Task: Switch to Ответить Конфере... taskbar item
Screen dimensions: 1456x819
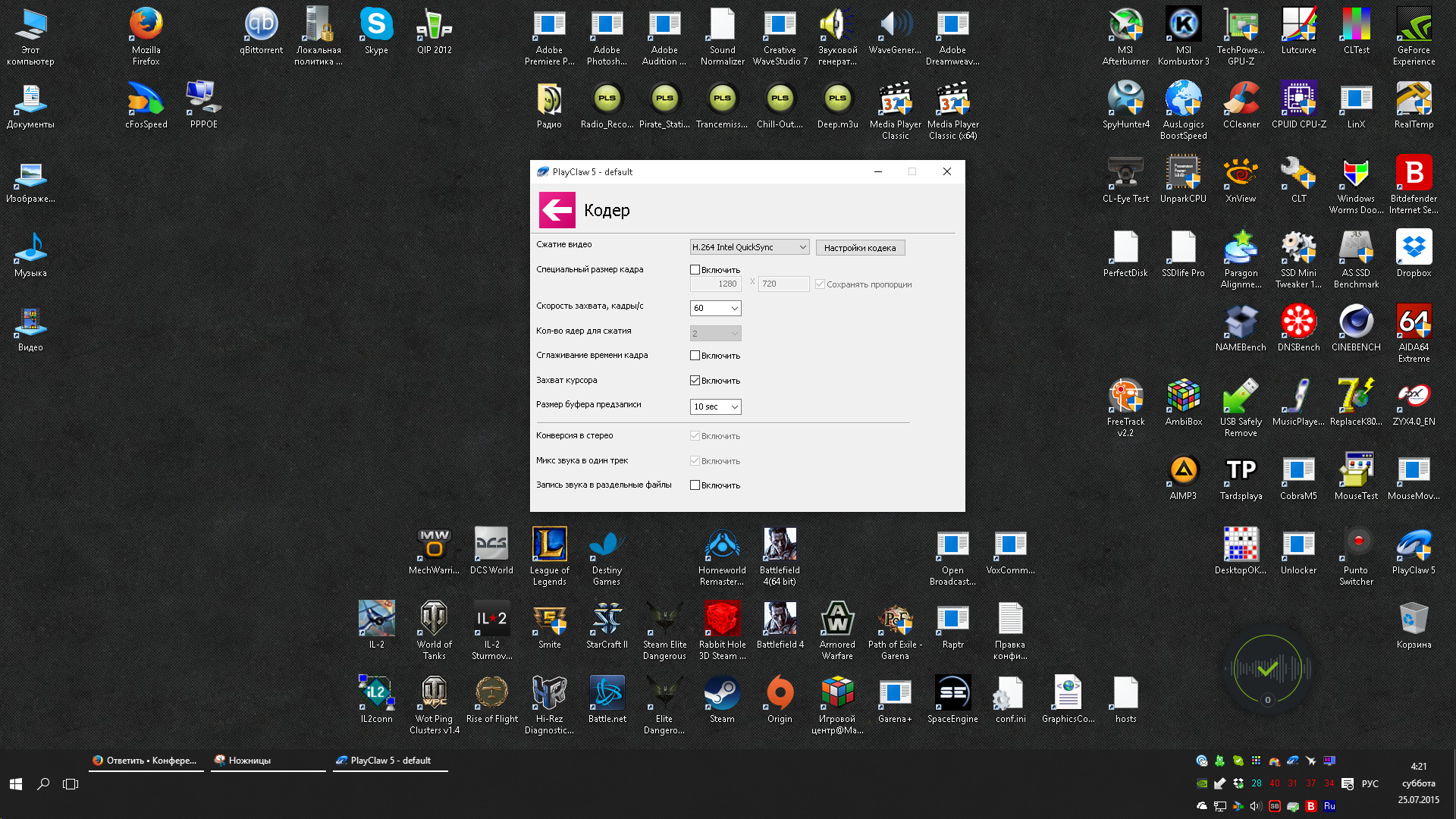Action: [146, 761]
